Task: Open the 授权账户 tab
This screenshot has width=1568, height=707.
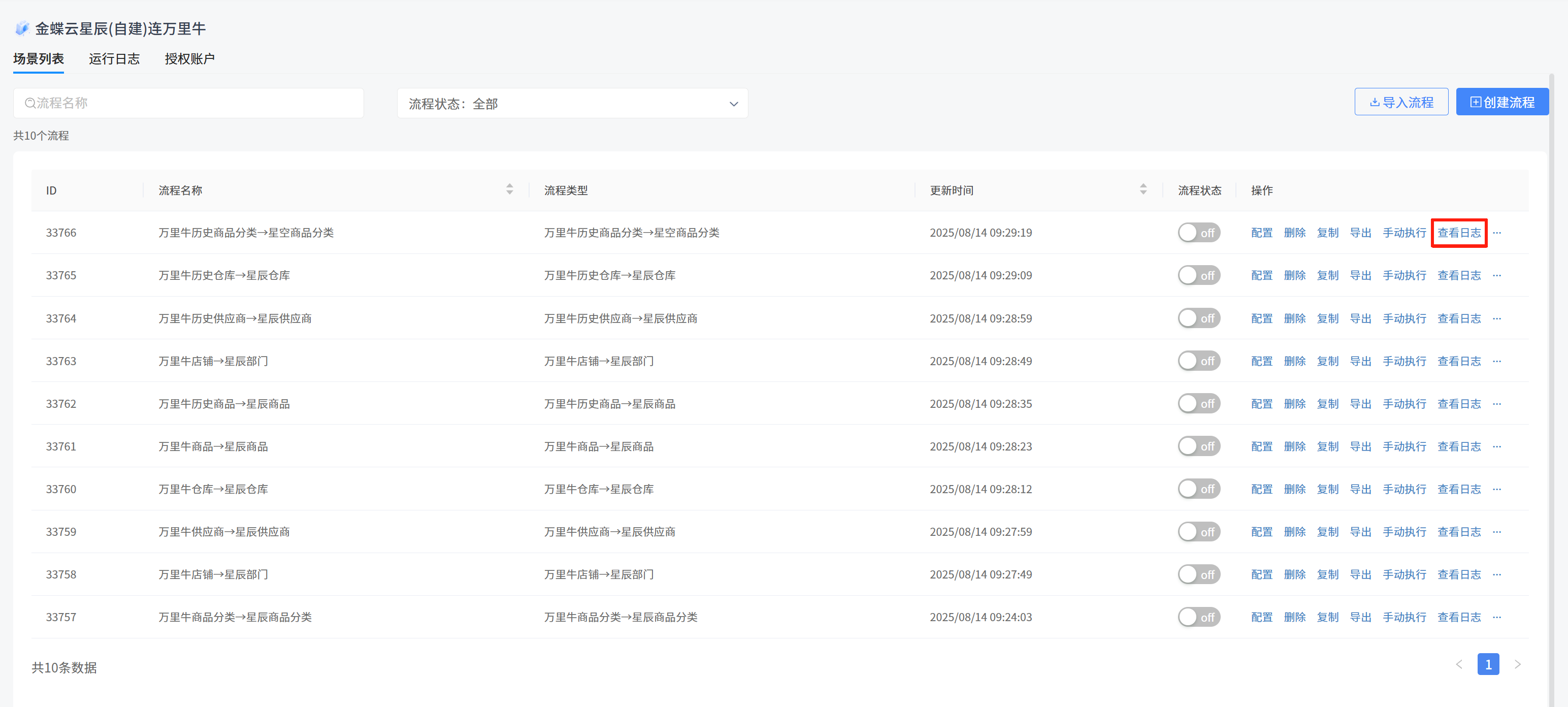Action: coord(189,59)
